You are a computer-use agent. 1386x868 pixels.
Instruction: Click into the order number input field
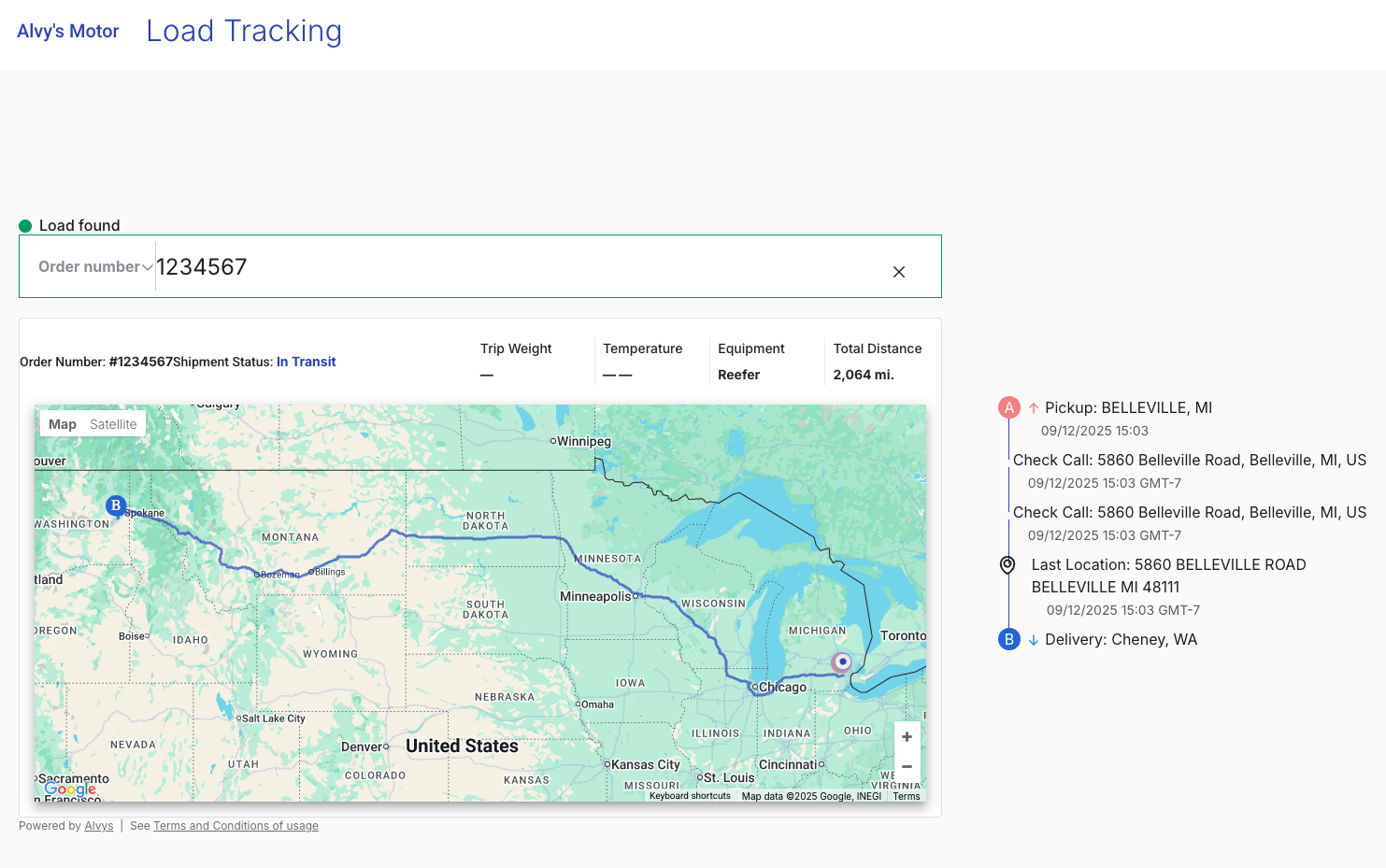(520, 267)
